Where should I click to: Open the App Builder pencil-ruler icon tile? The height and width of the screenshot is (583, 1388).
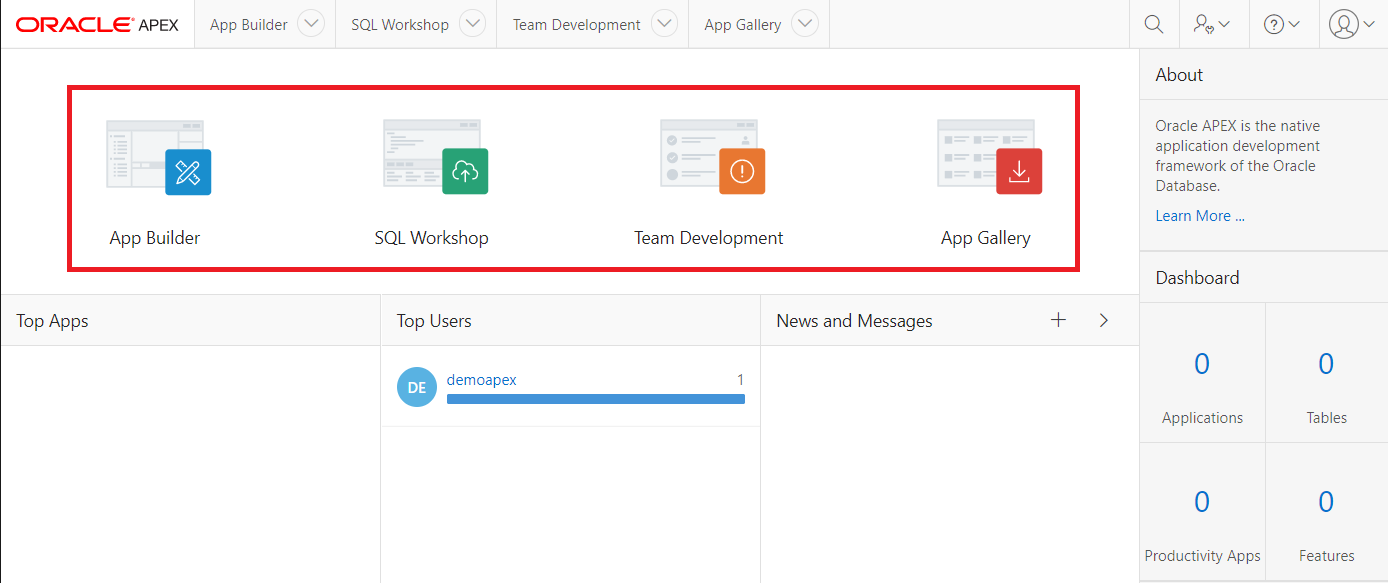(187, 172)
